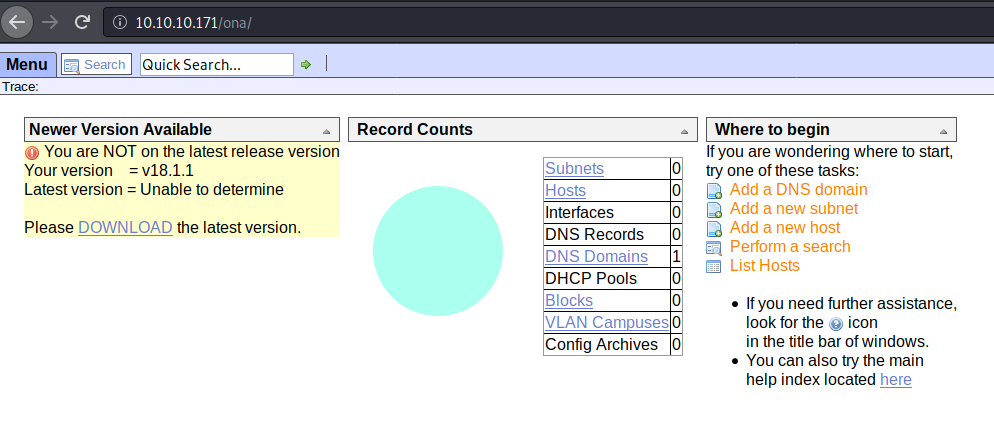Open the DNS Domains record link

click(596, 256)
